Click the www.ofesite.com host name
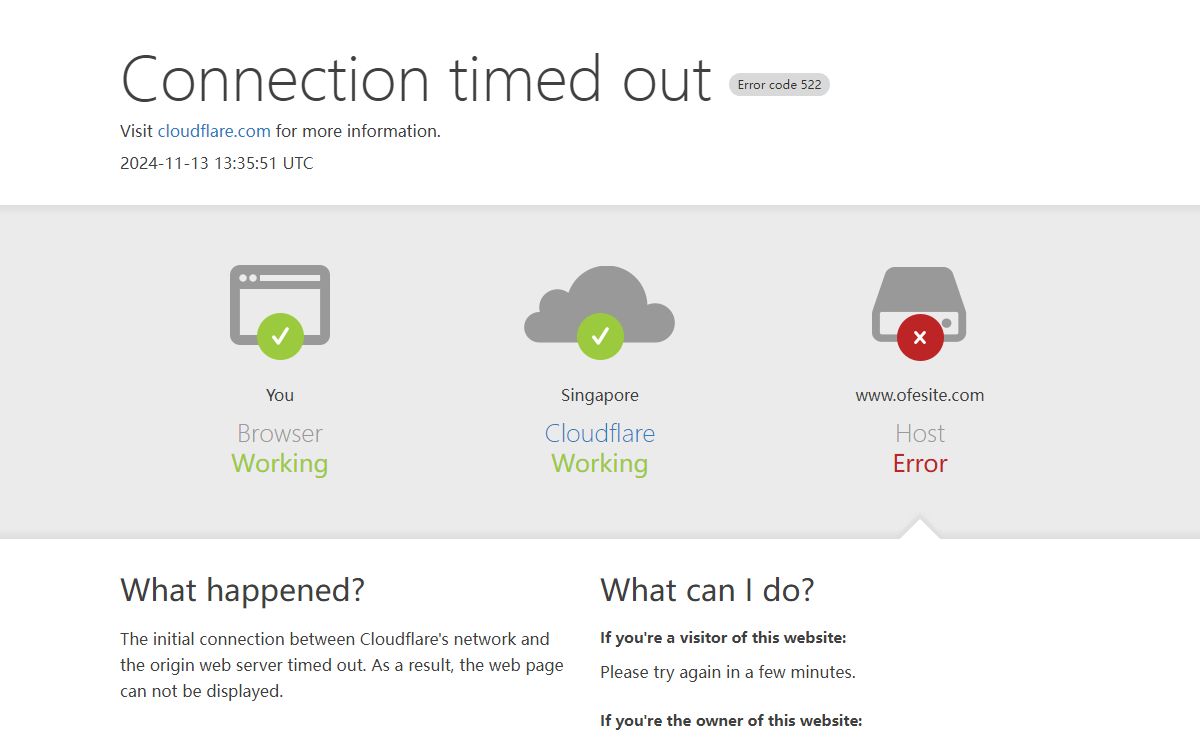Screen dimensions: 1200x740 (920, 395)
